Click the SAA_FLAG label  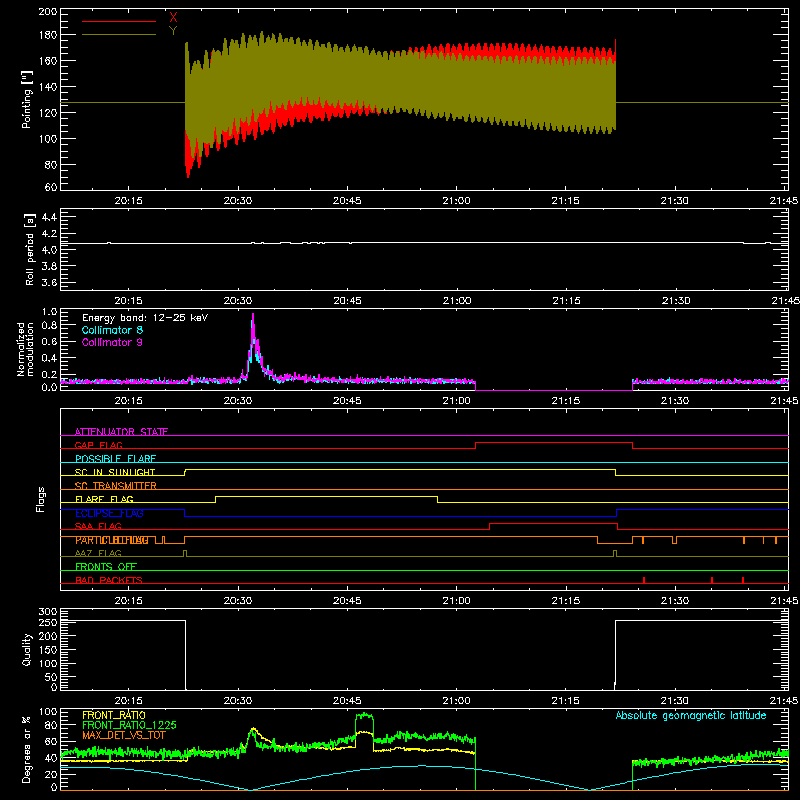click(x=98, y=526)
